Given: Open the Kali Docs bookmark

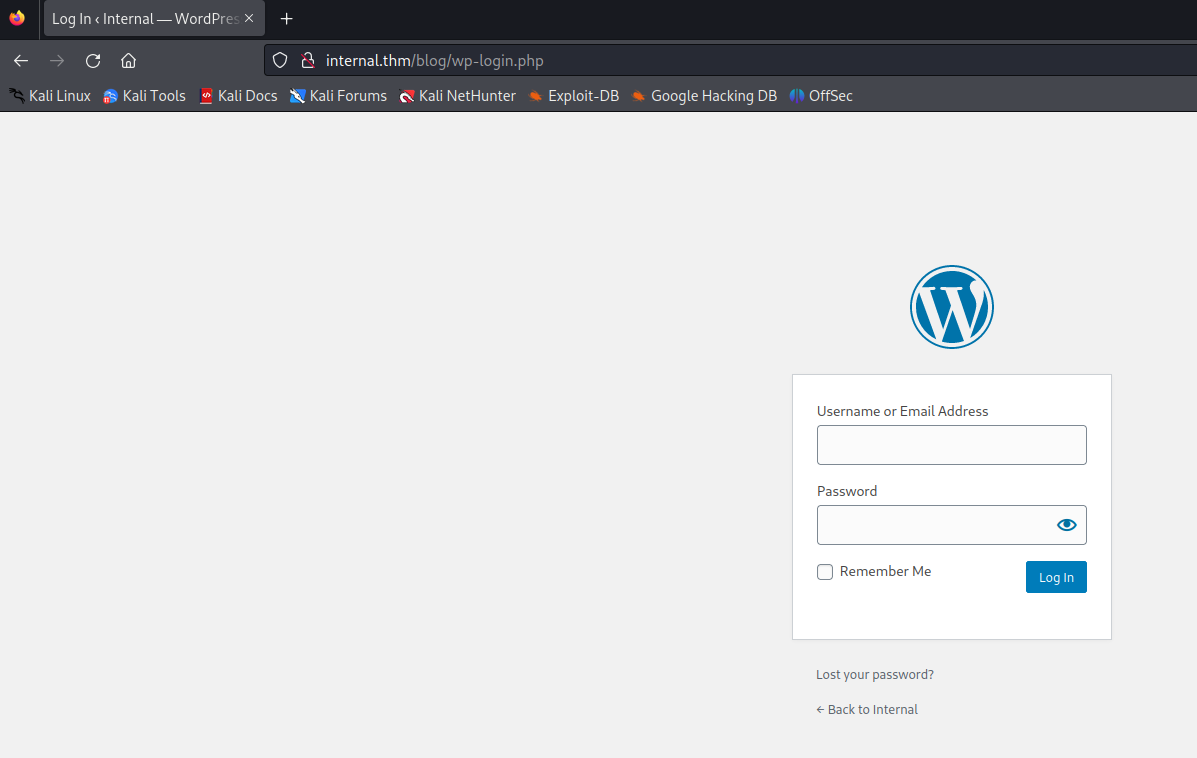Looking at the screenshot, I should [x=238, y=95].
